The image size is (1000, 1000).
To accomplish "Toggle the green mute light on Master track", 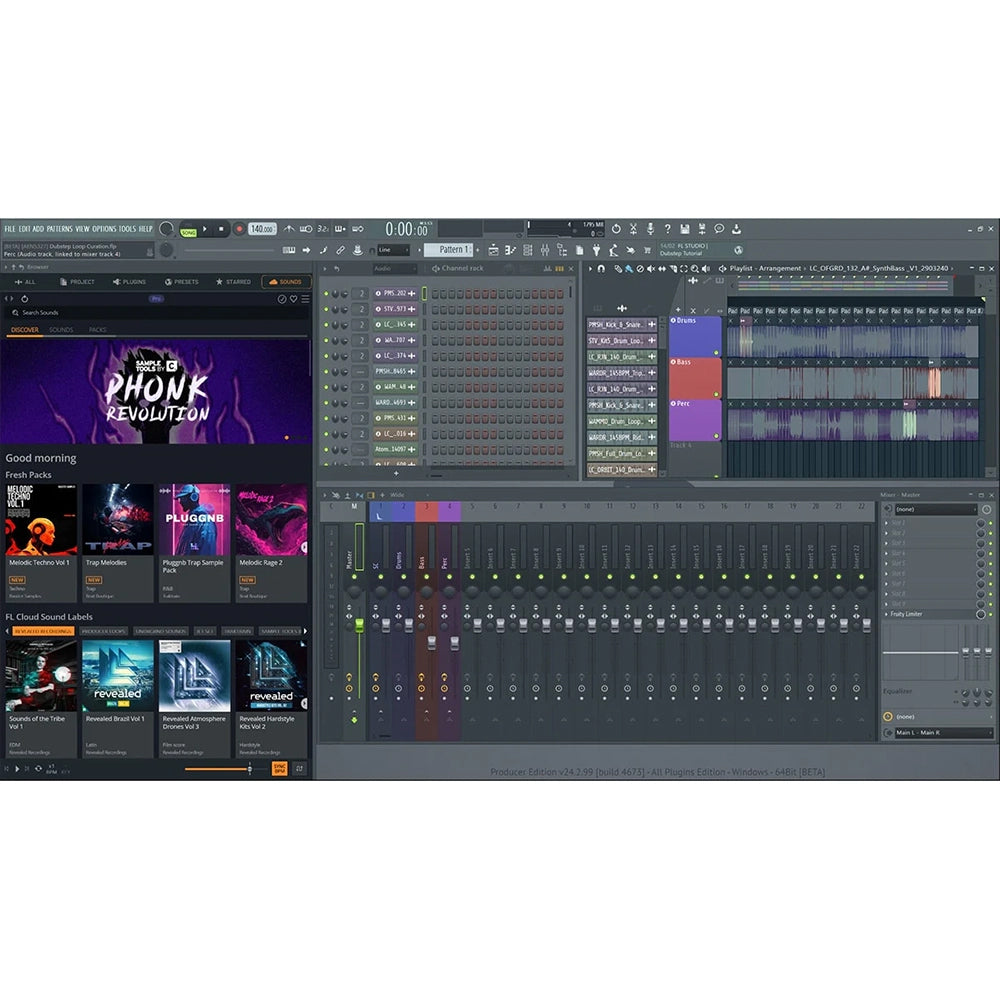I will pos(354,577).
